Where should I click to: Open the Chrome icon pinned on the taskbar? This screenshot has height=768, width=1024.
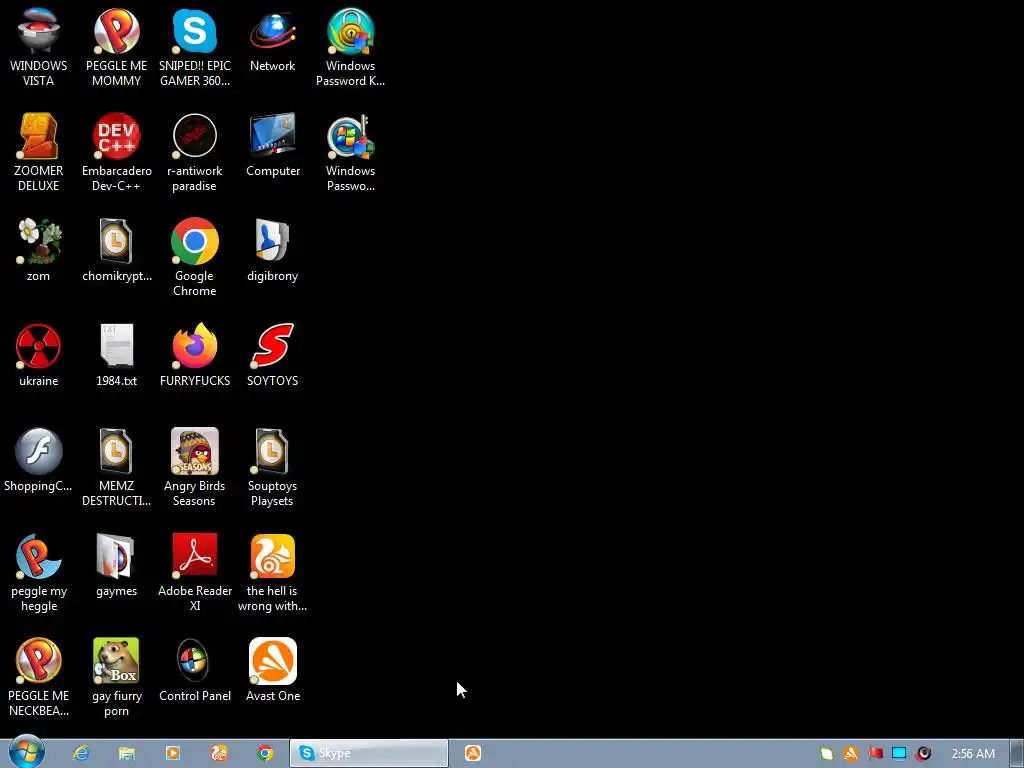pyautogui.click(x=264, y=753)
